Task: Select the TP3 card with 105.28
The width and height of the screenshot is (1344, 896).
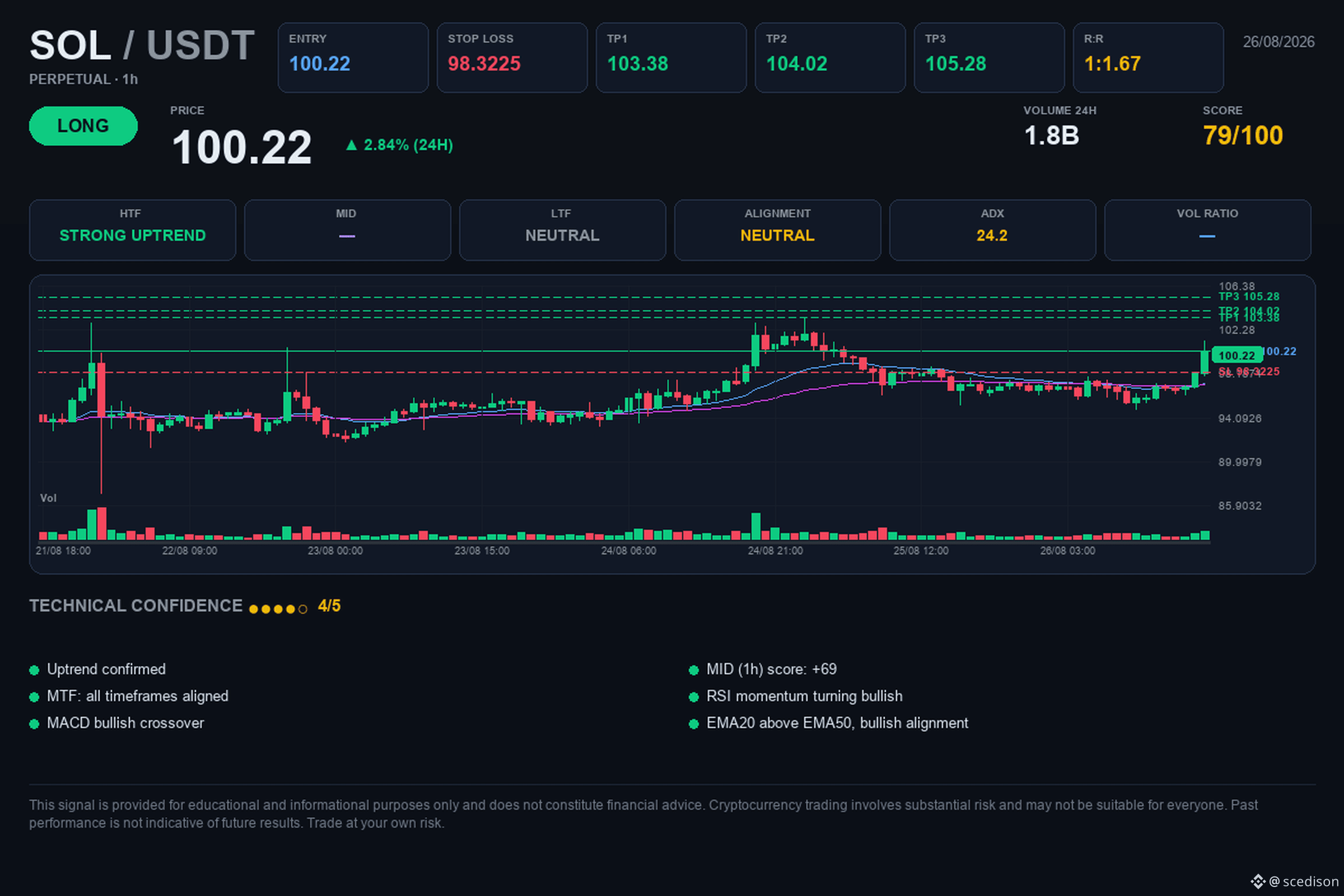Action: 989,58
